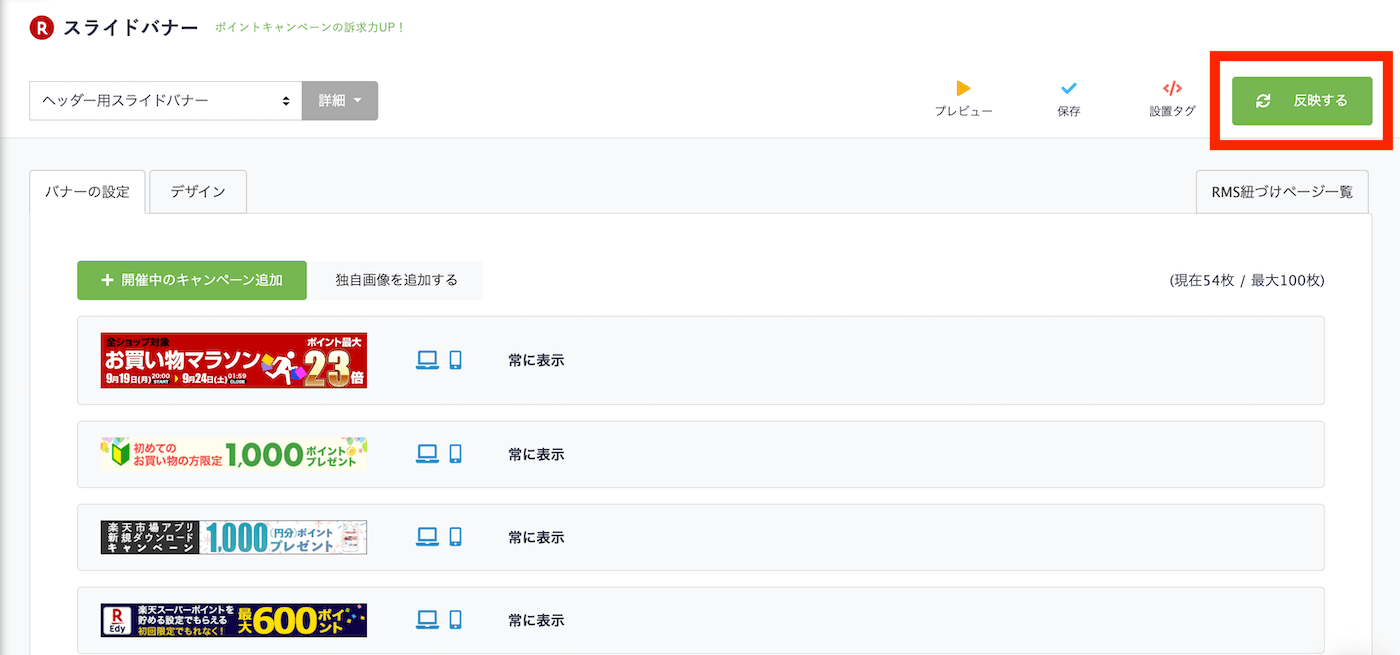
Task: Click the plus icon on 開催中のキャンペーン追加
Action: [107, 280]
